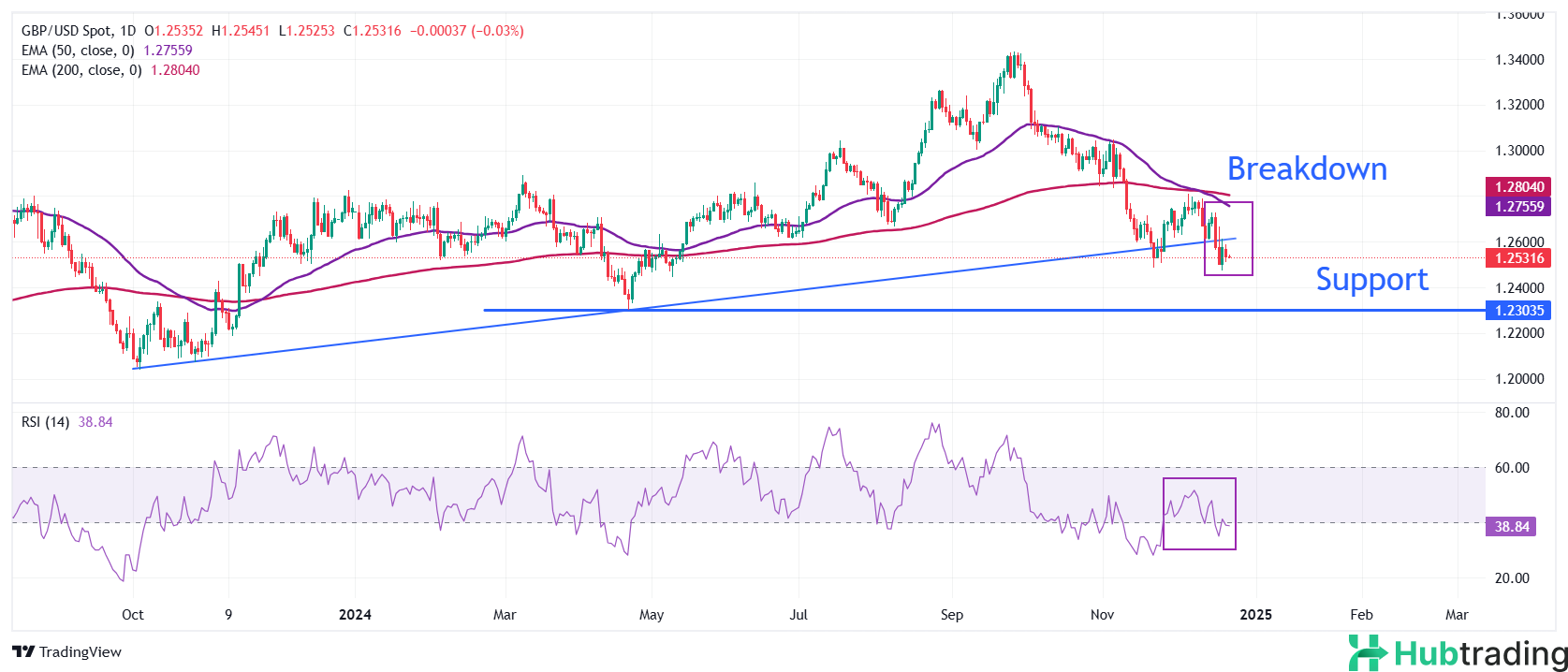Select the RSI (14) indicator legend
The image size is (1568, 672).
45,422
